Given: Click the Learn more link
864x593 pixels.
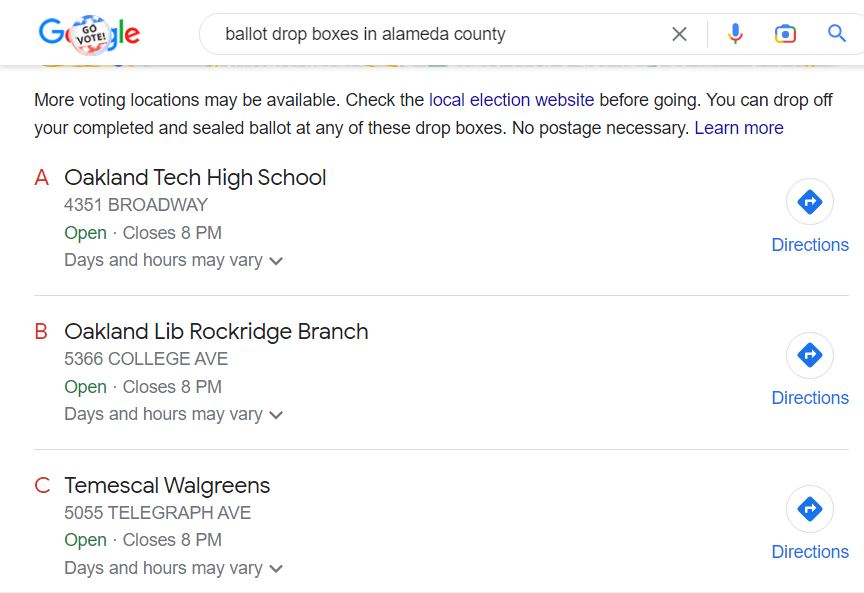Looking at the screenshot, I should (738, 128).
